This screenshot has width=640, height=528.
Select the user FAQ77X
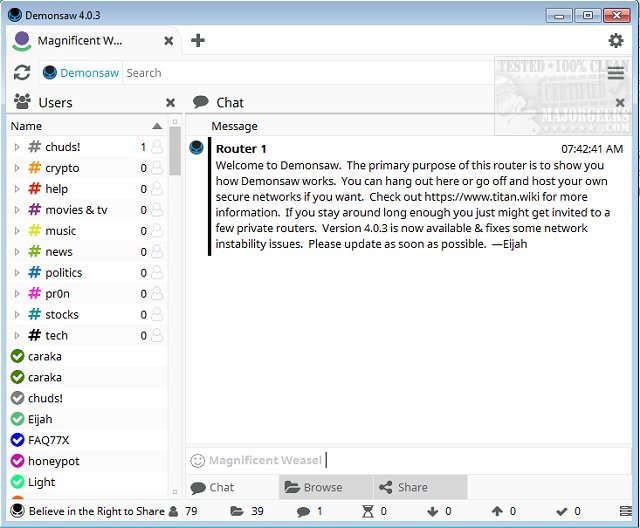(x=87, y=440)
